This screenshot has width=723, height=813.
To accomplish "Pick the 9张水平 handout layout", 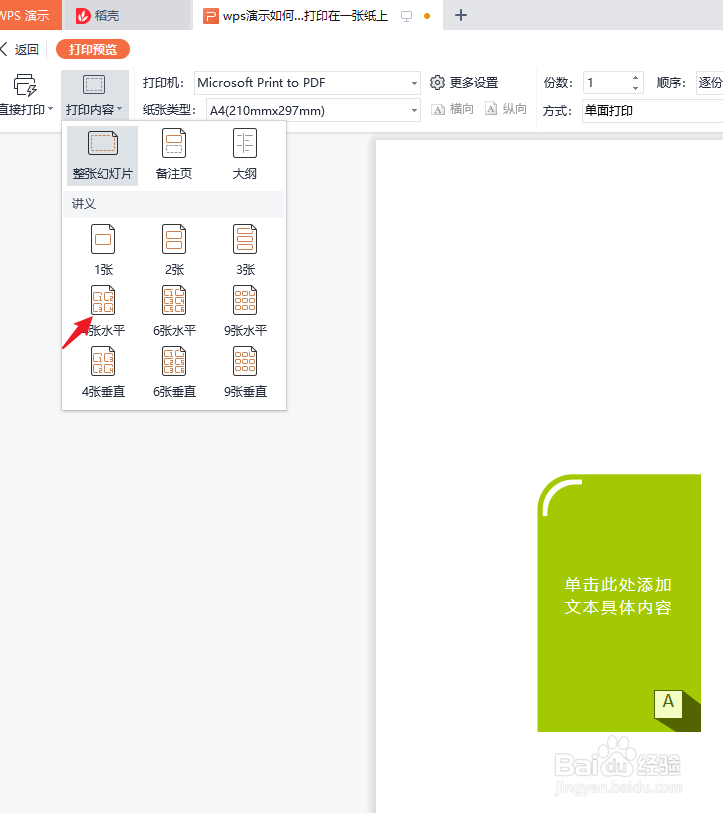I will [245, 311].
